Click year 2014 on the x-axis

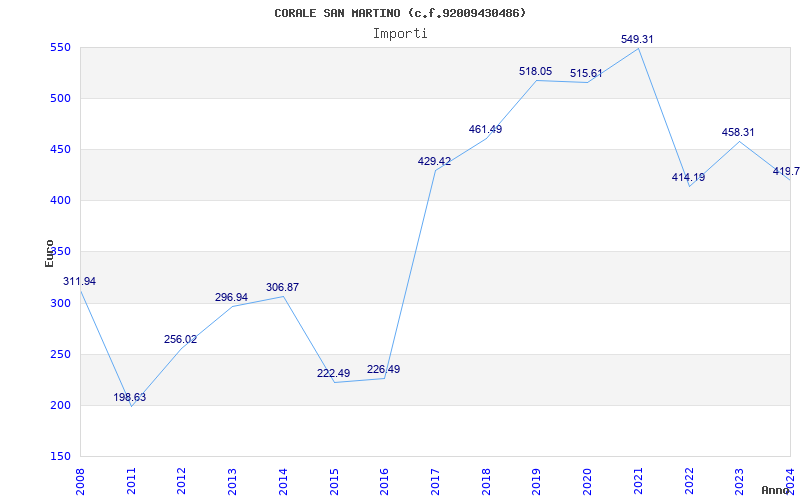(x=283, y=480)
